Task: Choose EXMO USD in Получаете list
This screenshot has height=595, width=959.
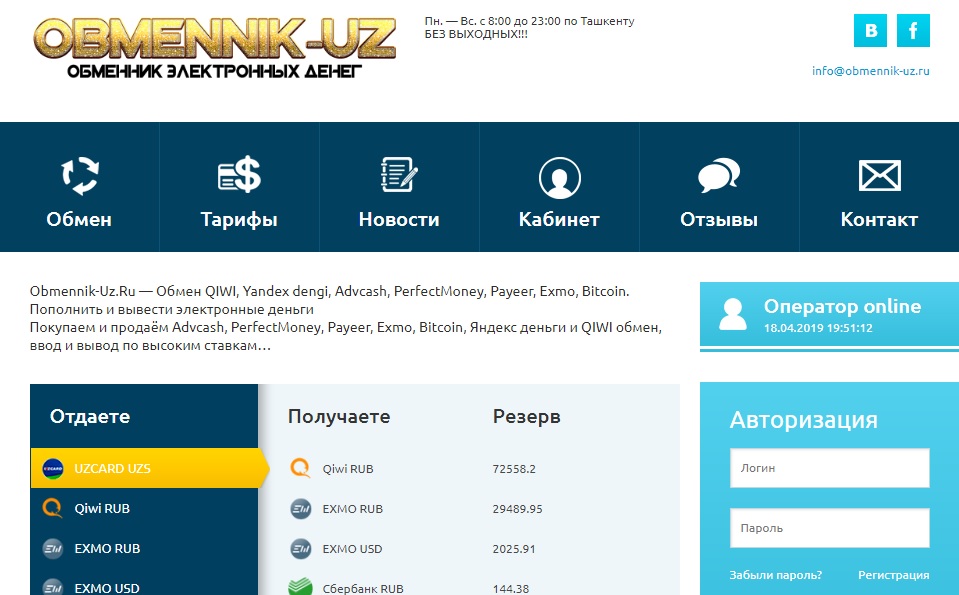Action: click(352, 549)
